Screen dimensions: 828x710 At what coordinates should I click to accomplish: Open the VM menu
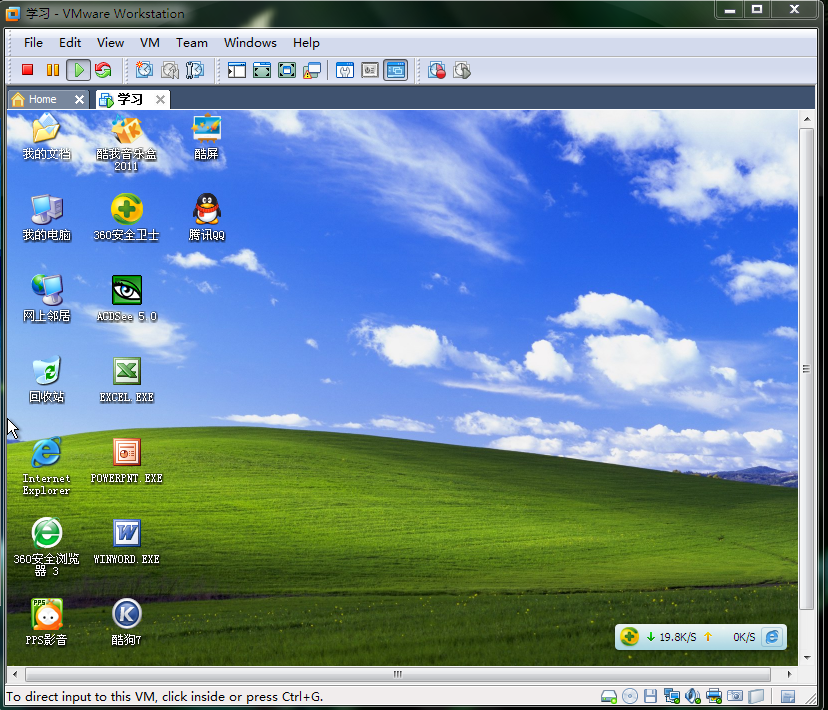click(x=150, y=43)
